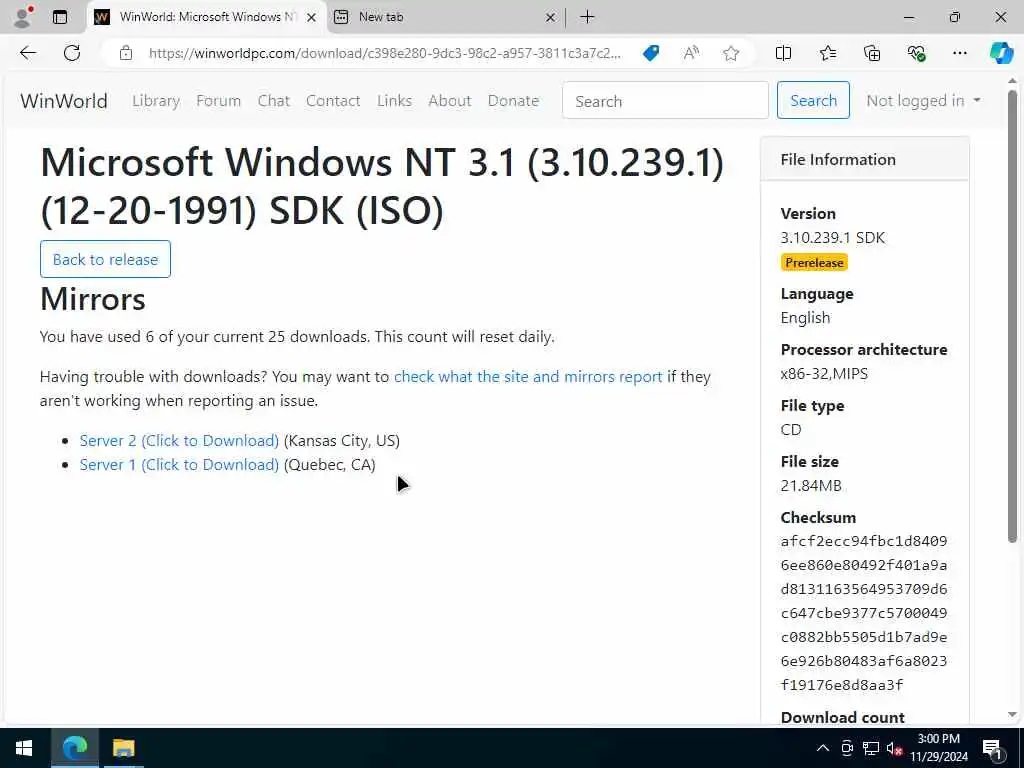1024x768 pixels.
Task: Open the Chat nav item
Action: coord(273,101)
